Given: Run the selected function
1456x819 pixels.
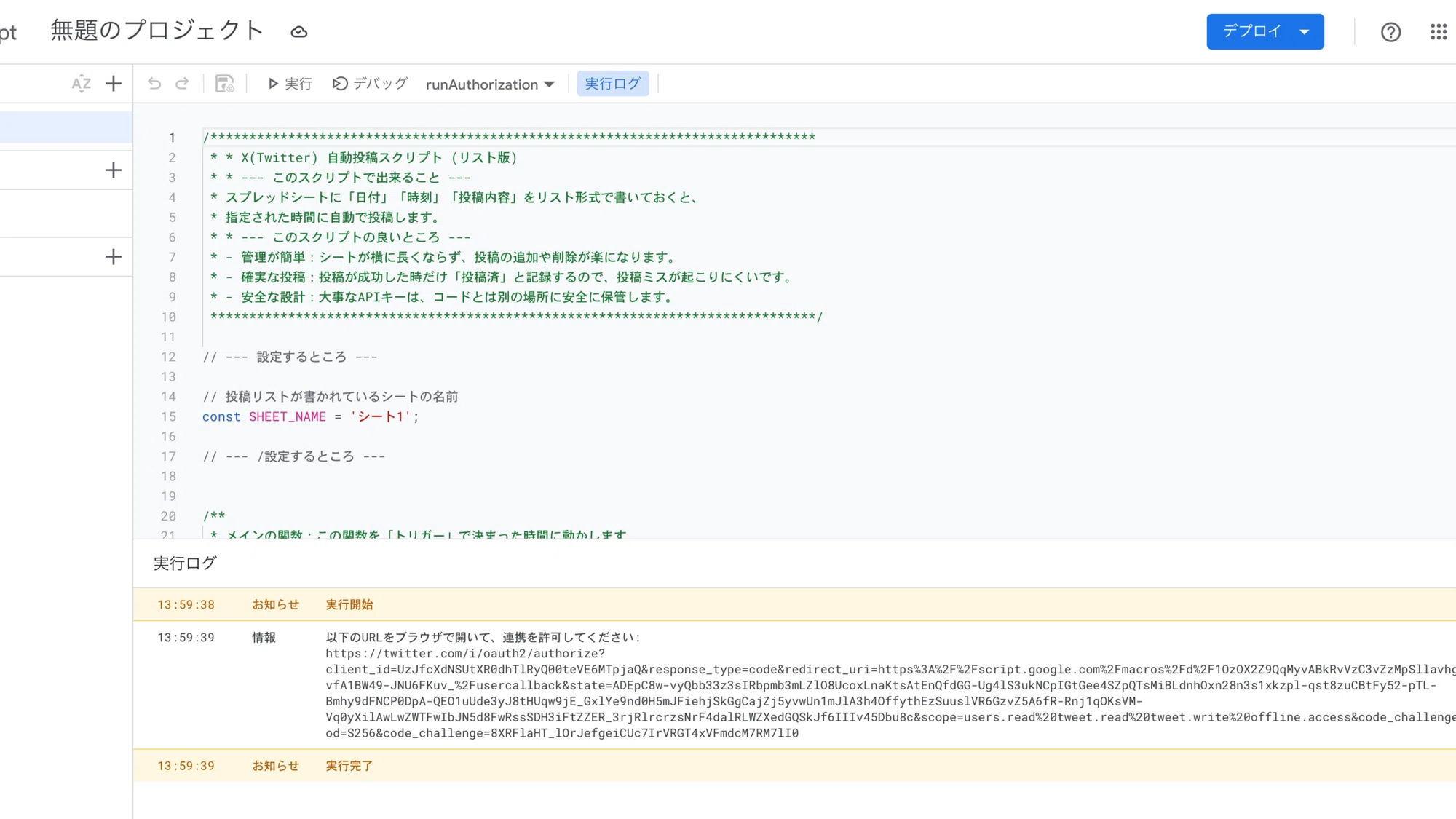Looking at the screenshot, I should [290, 84].
